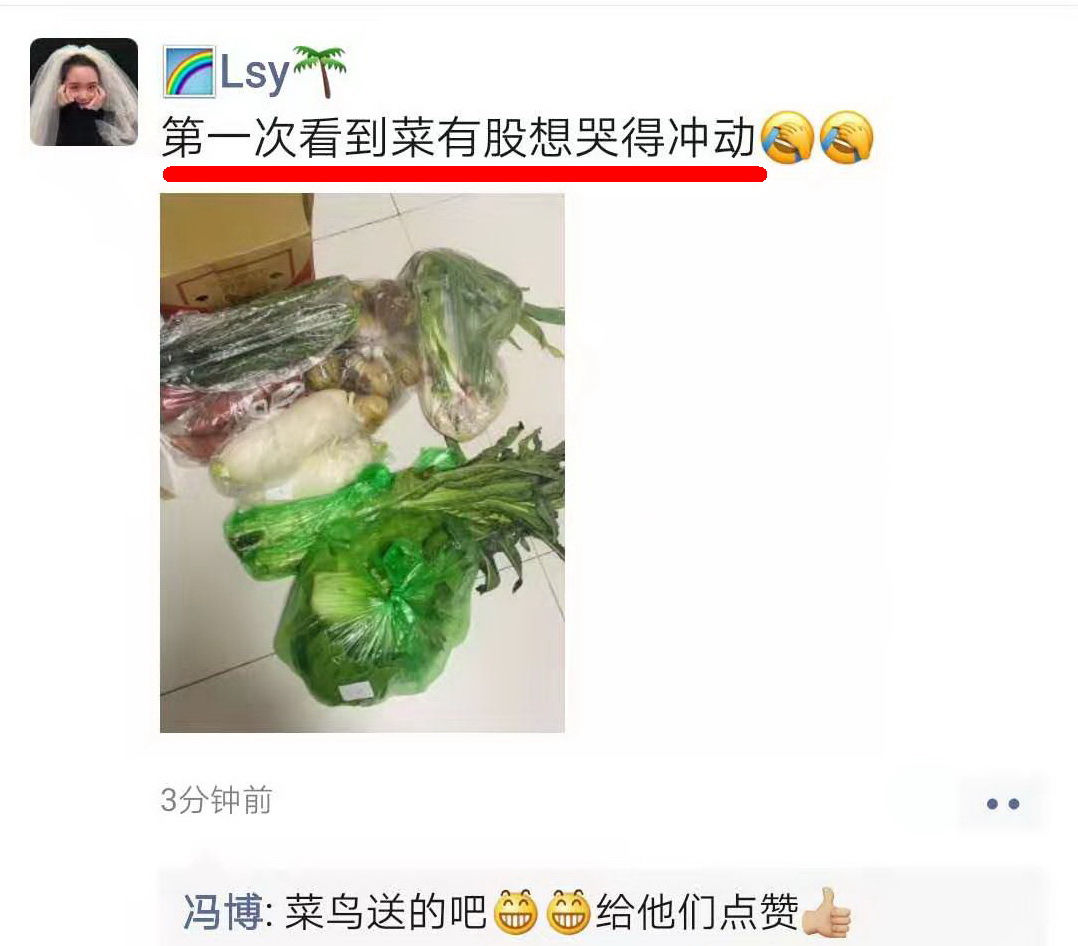This screenshot has height=946, width=1078.
Task: Open Lsy's profile avatar photo
Action: [84, 92]
